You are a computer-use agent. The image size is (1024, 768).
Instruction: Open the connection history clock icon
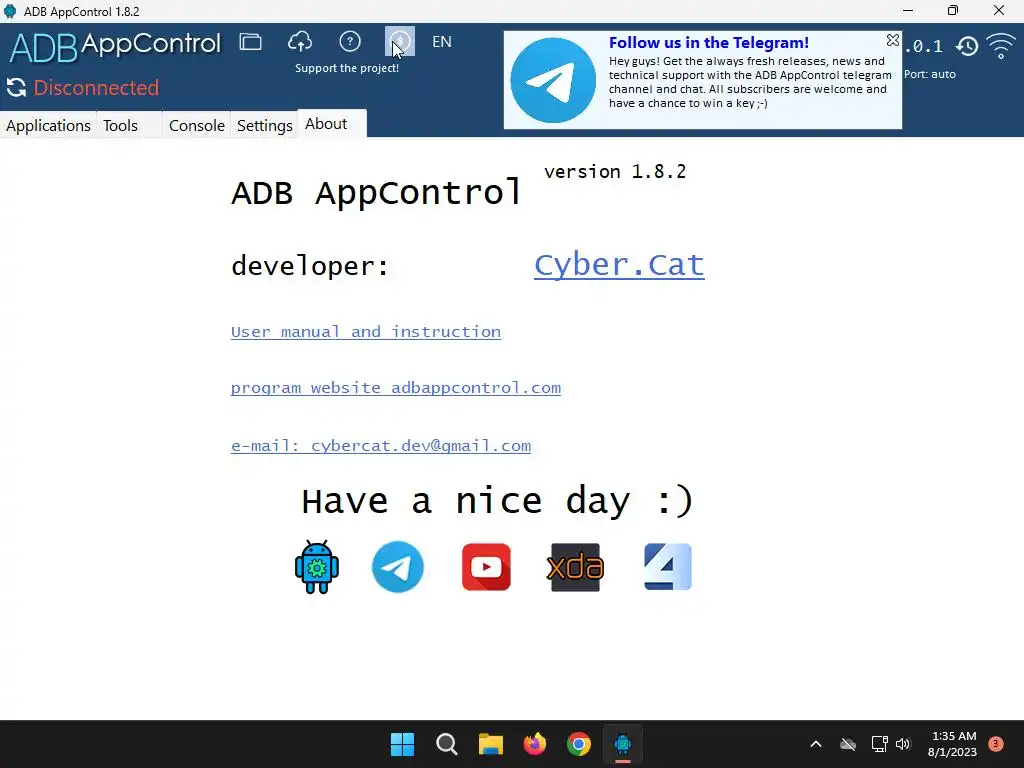click(967, 46)
